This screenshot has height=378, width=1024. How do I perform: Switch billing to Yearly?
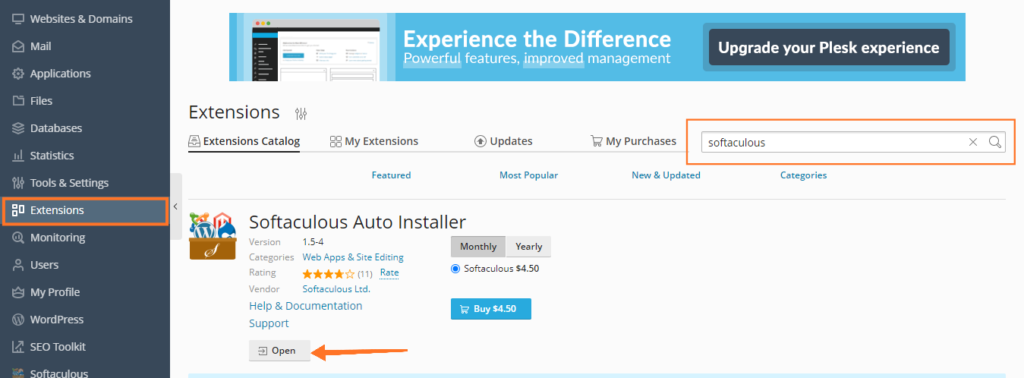[528, 247]
